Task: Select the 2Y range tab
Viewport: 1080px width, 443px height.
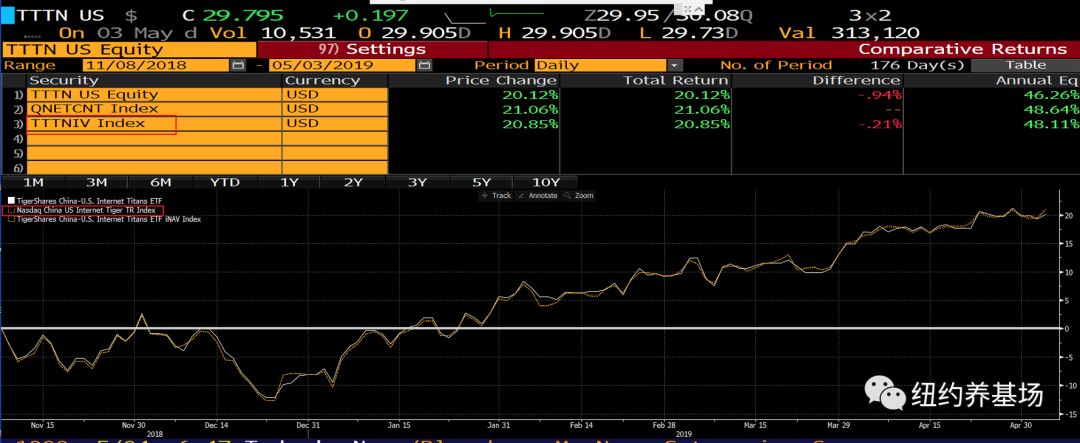Action: tap(353, 182)
